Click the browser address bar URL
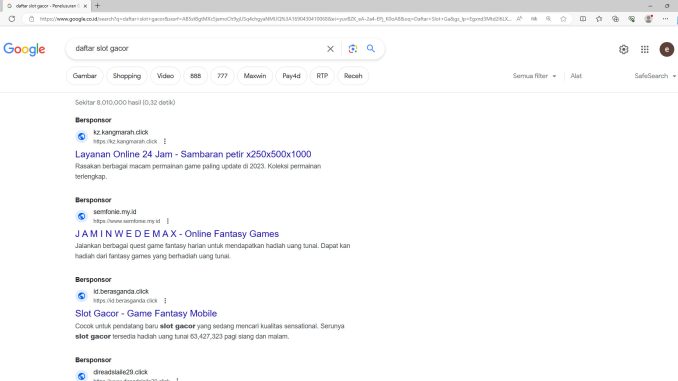678x381 pixels. [275, 19]
